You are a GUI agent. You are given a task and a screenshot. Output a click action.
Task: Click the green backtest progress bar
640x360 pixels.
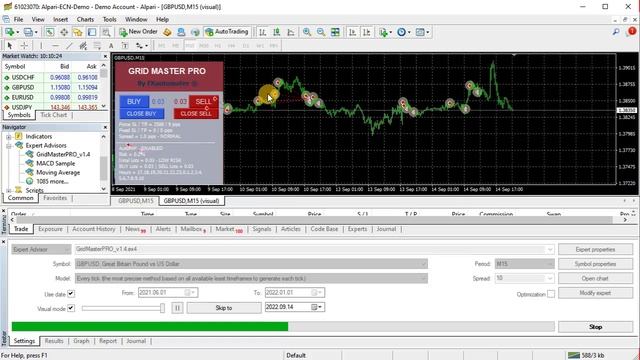[x=150, y=327]
